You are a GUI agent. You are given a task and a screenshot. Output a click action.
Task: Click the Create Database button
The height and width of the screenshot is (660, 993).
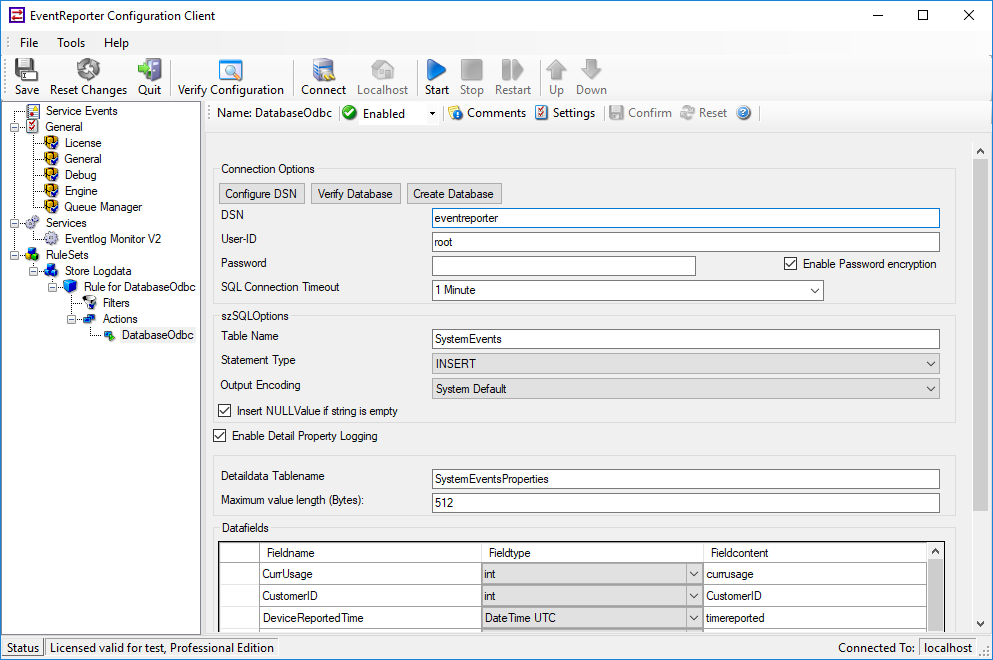click(453, 194)
